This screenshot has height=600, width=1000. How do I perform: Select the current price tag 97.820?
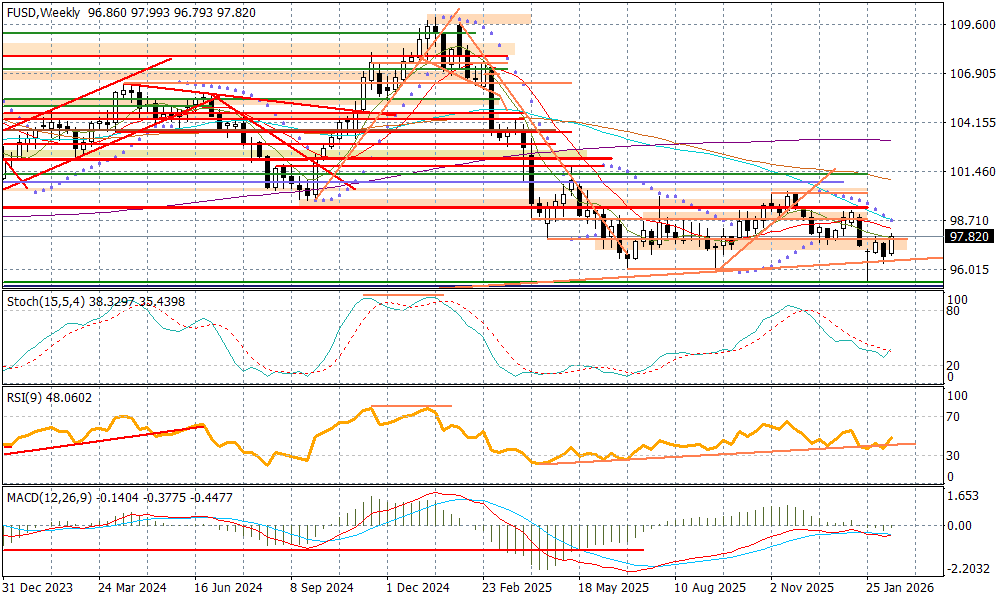(x=968, y=236)
